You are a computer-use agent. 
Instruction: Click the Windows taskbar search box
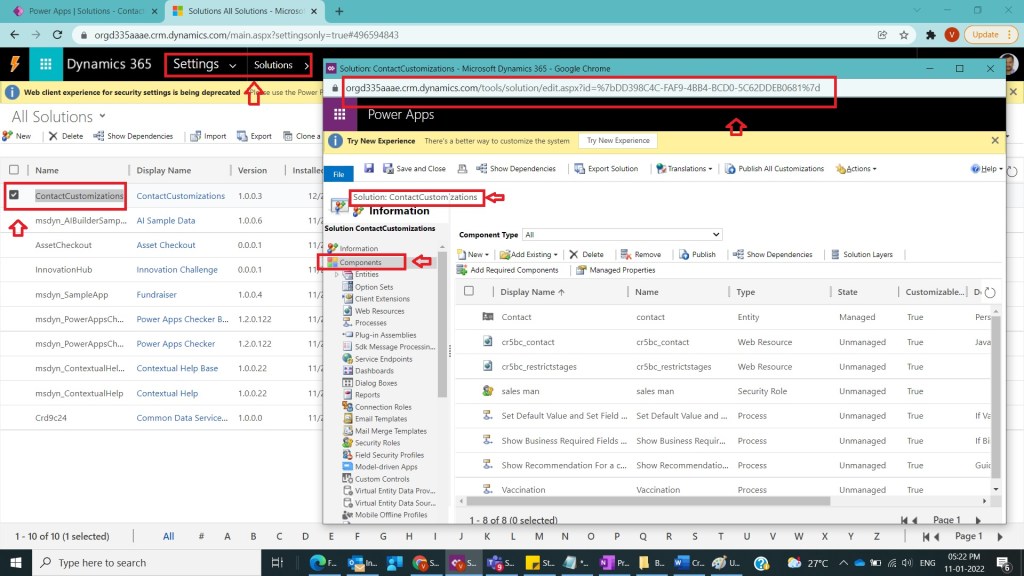100,563
